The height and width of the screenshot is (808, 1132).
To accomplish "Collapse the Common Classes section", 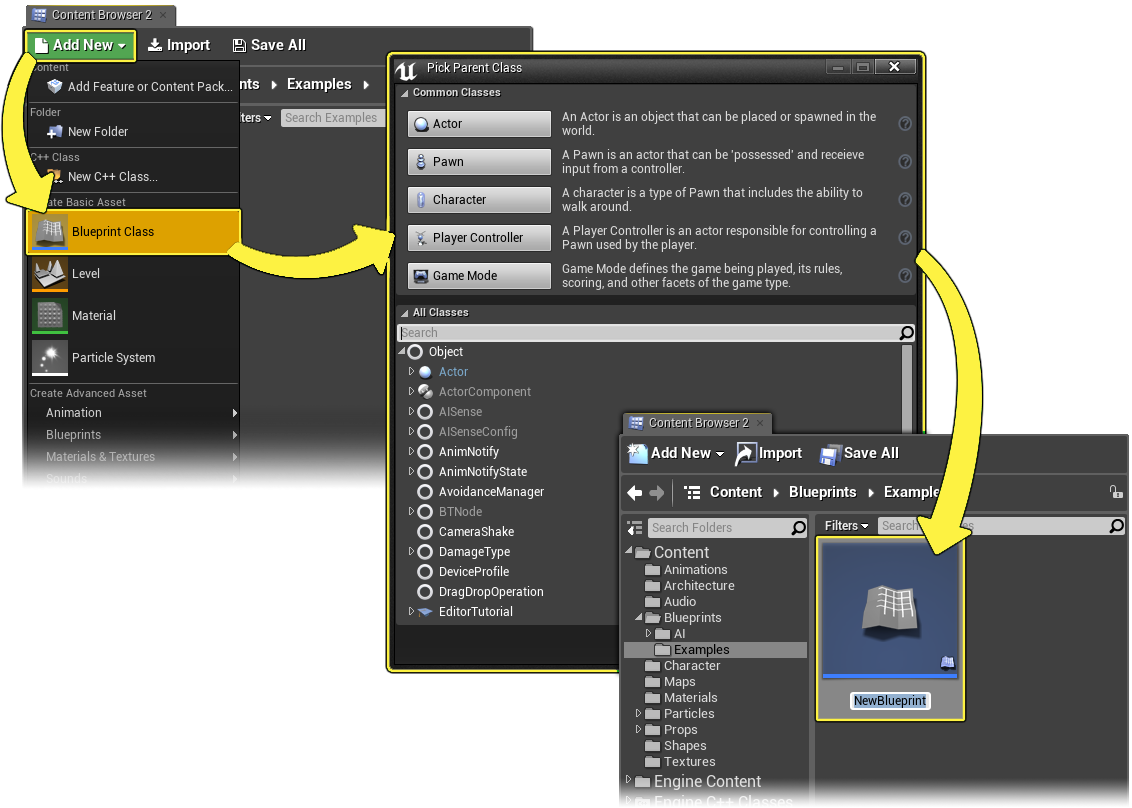I will pyautogui.click(x=405, y=93).
